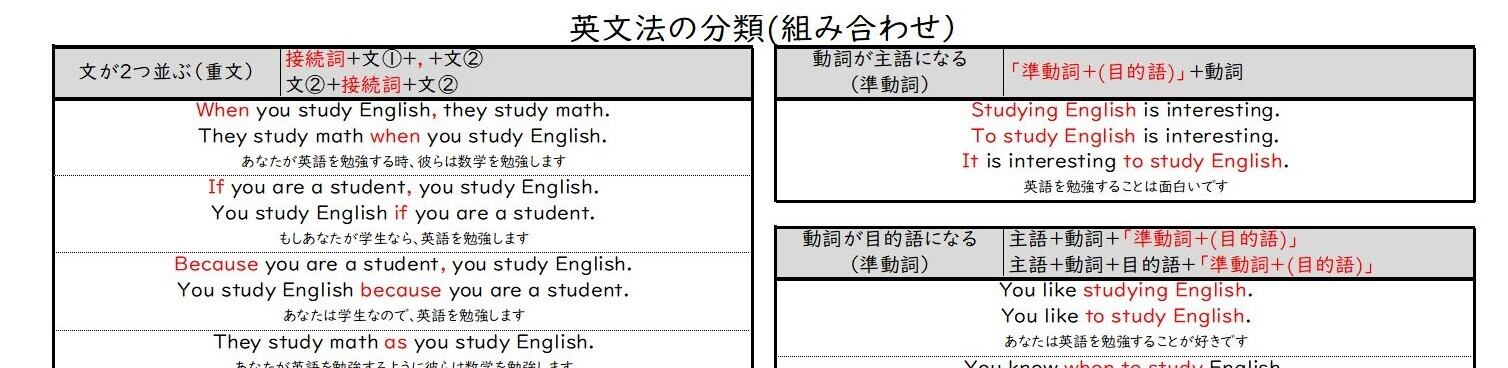This screenshot has height=368, width=1508.
Task: Click 'Studying English is interesting.' line
Action: (x=1125, y=110)
